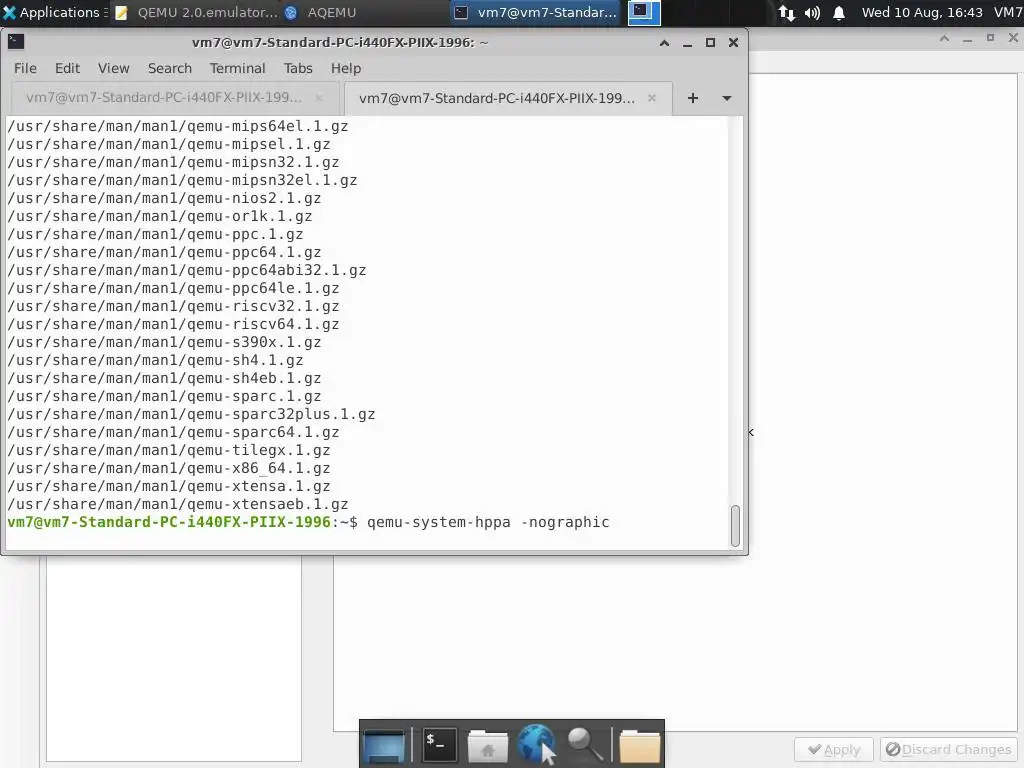Open the Terminal menu
The height and width of the screenshot is (768, 1024).
238,68
